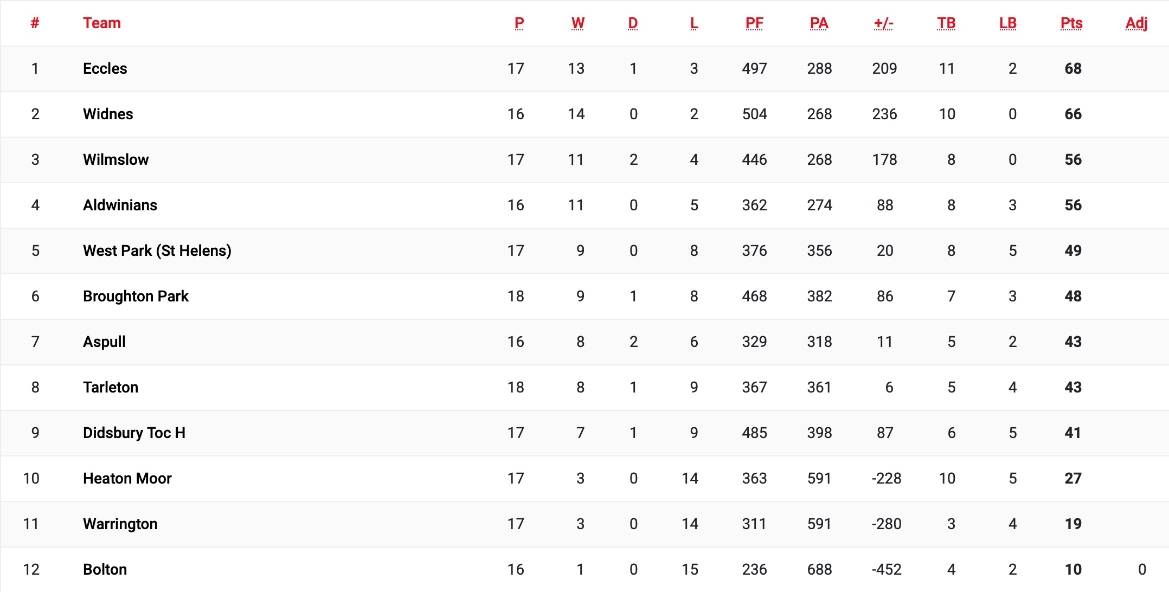Click on Aldwinians in the table
Image resolution: width=1169 pixels, height=592 pixels.
120,205
